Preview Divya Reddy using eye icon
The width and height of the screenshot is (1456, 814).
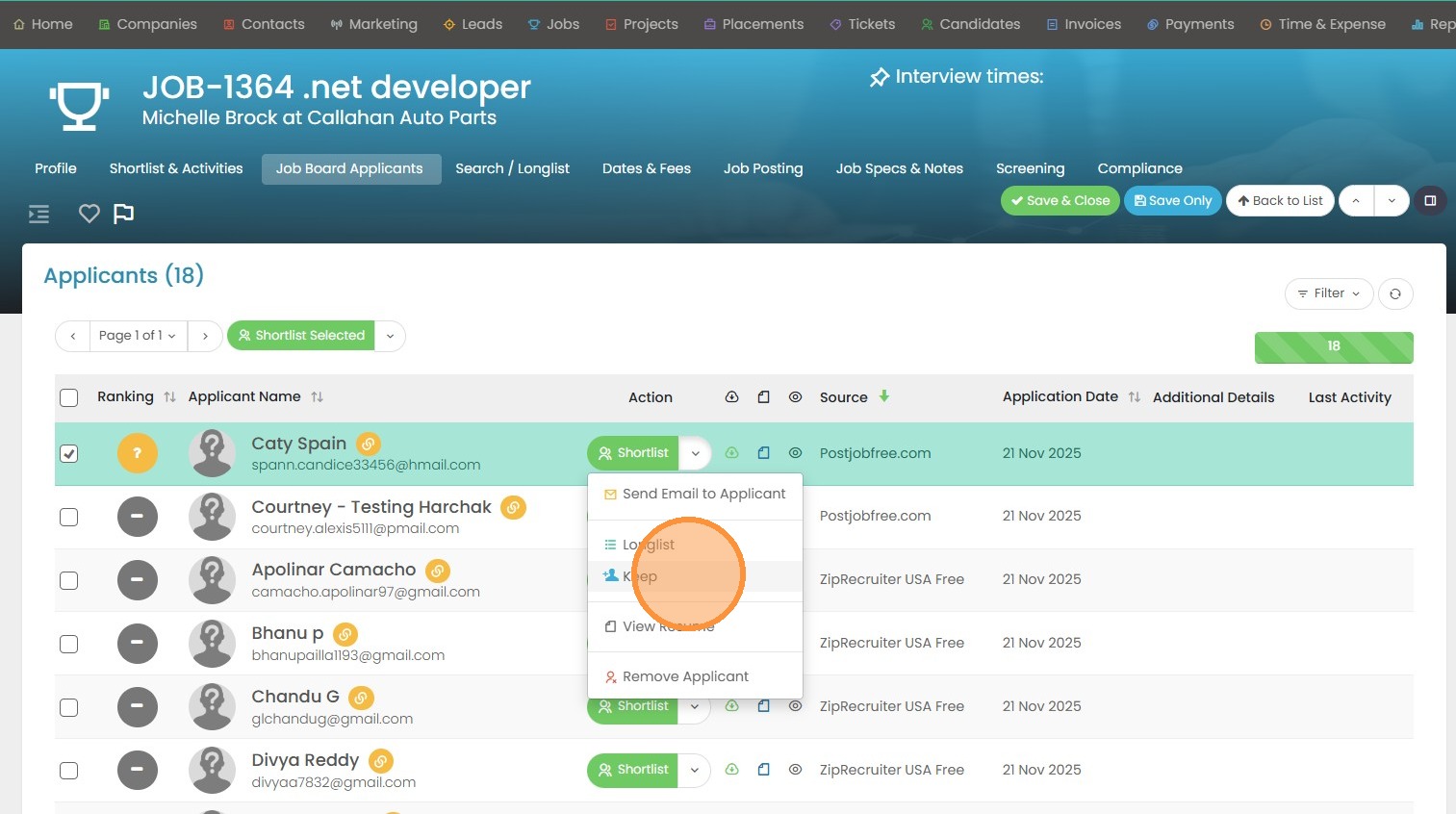(795, 770)
